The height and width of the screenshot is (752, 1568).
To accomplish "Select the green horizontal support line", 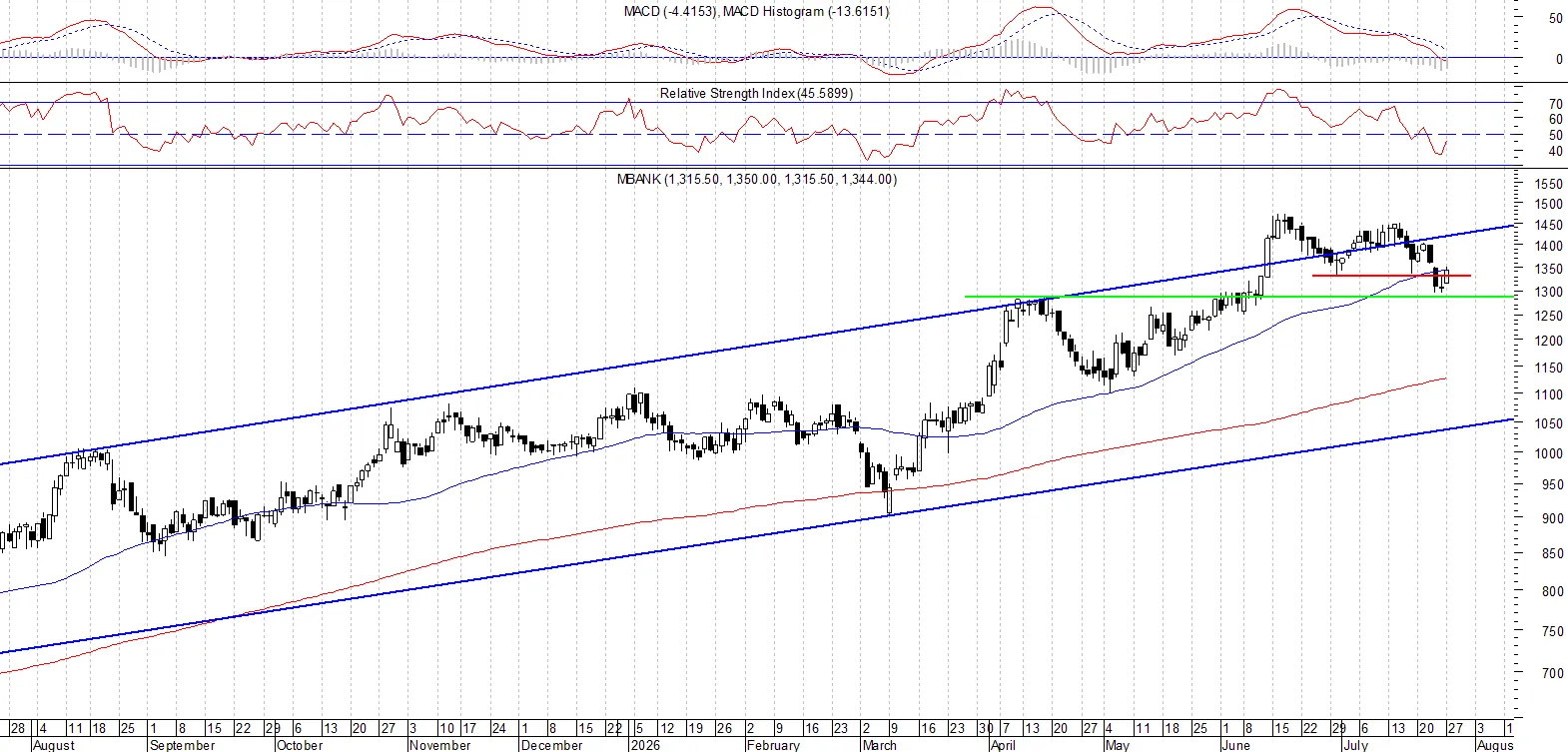I will coord(1238,297).
